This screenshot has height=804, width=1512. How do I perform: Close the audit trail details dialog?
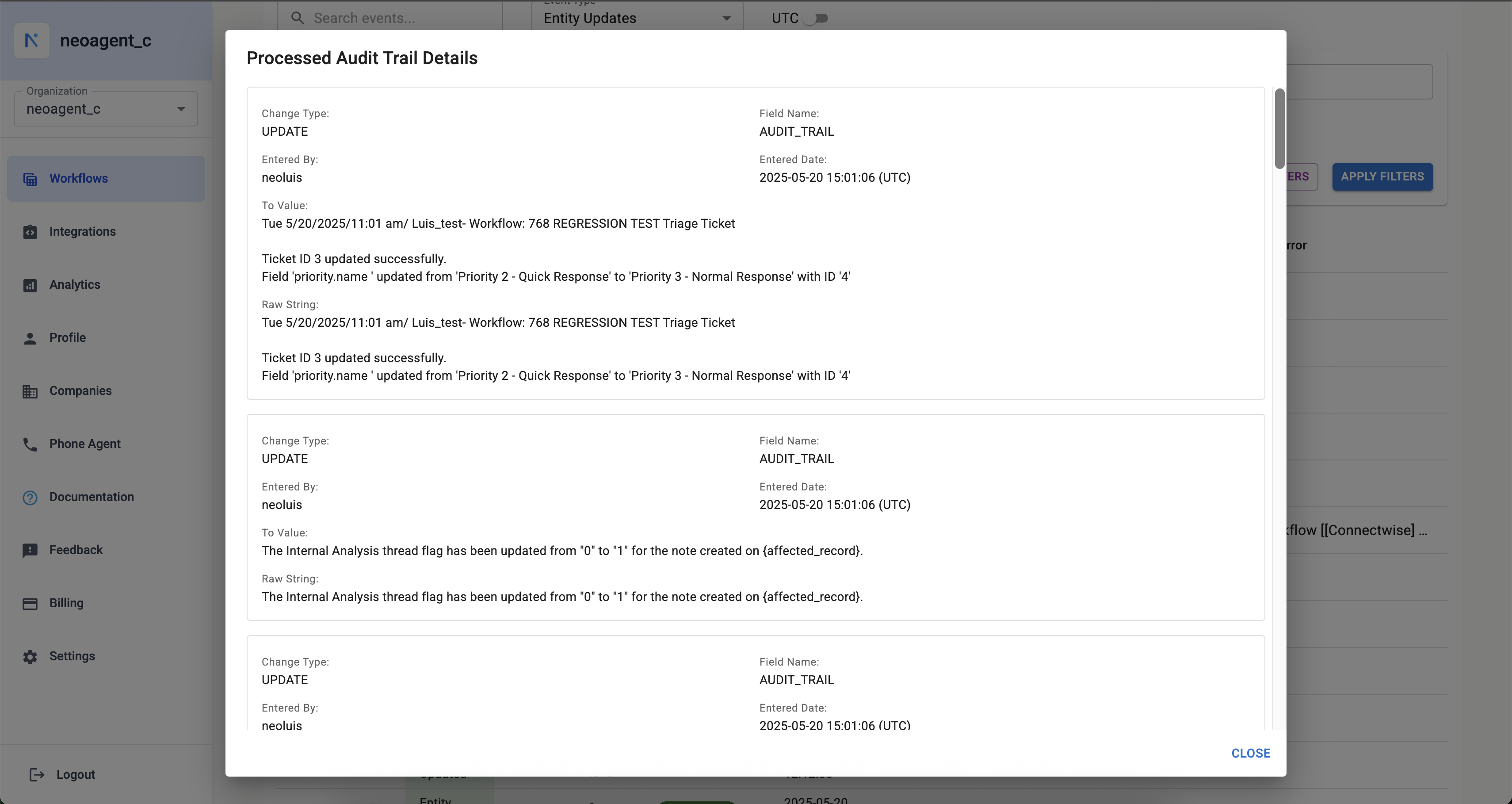1250,754
